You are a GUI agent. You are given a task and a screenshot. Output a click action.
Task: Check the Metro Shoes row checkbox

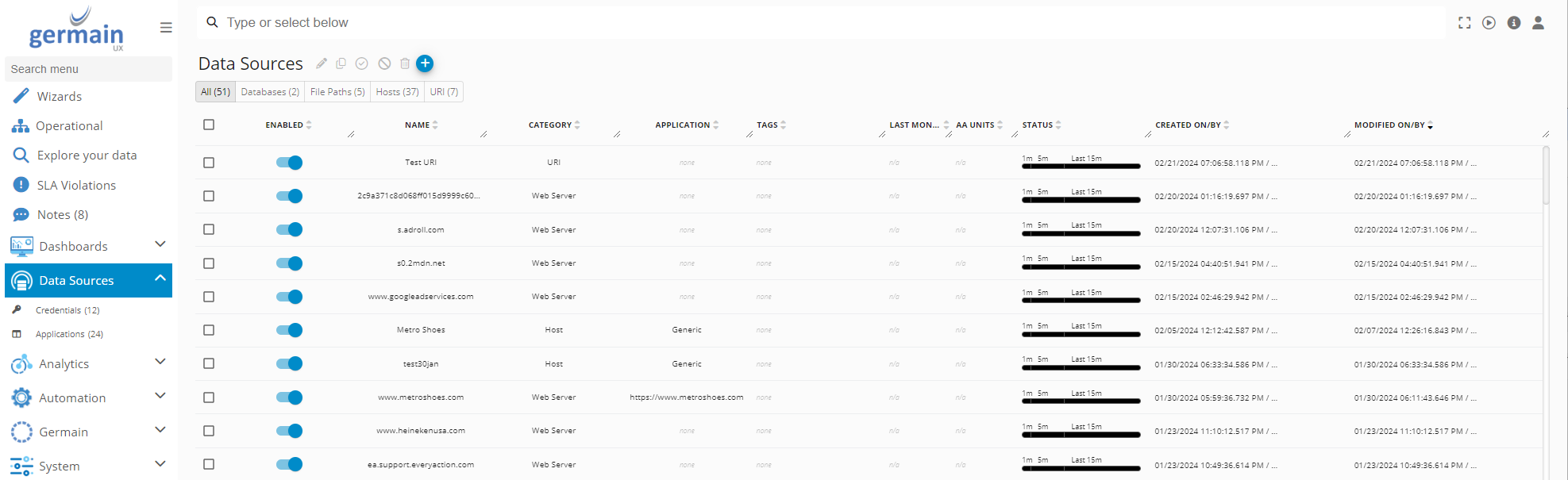pyautogui.click(x=209, y=330)
